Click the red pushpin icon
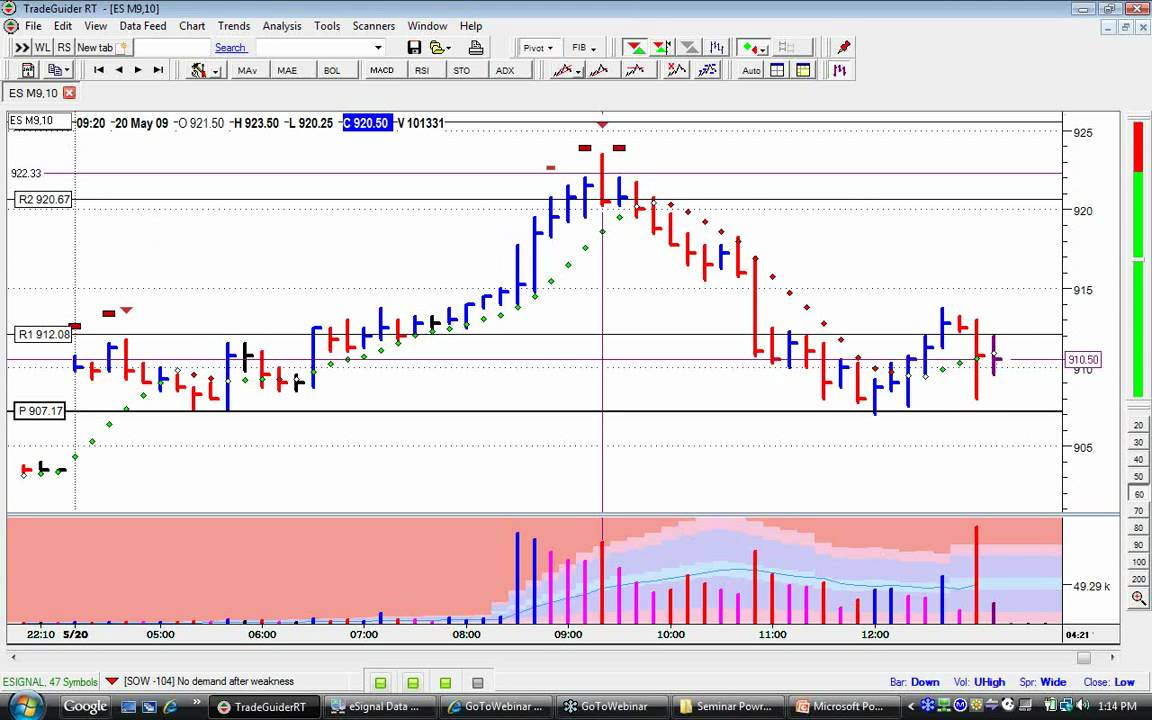 (843, 48)
